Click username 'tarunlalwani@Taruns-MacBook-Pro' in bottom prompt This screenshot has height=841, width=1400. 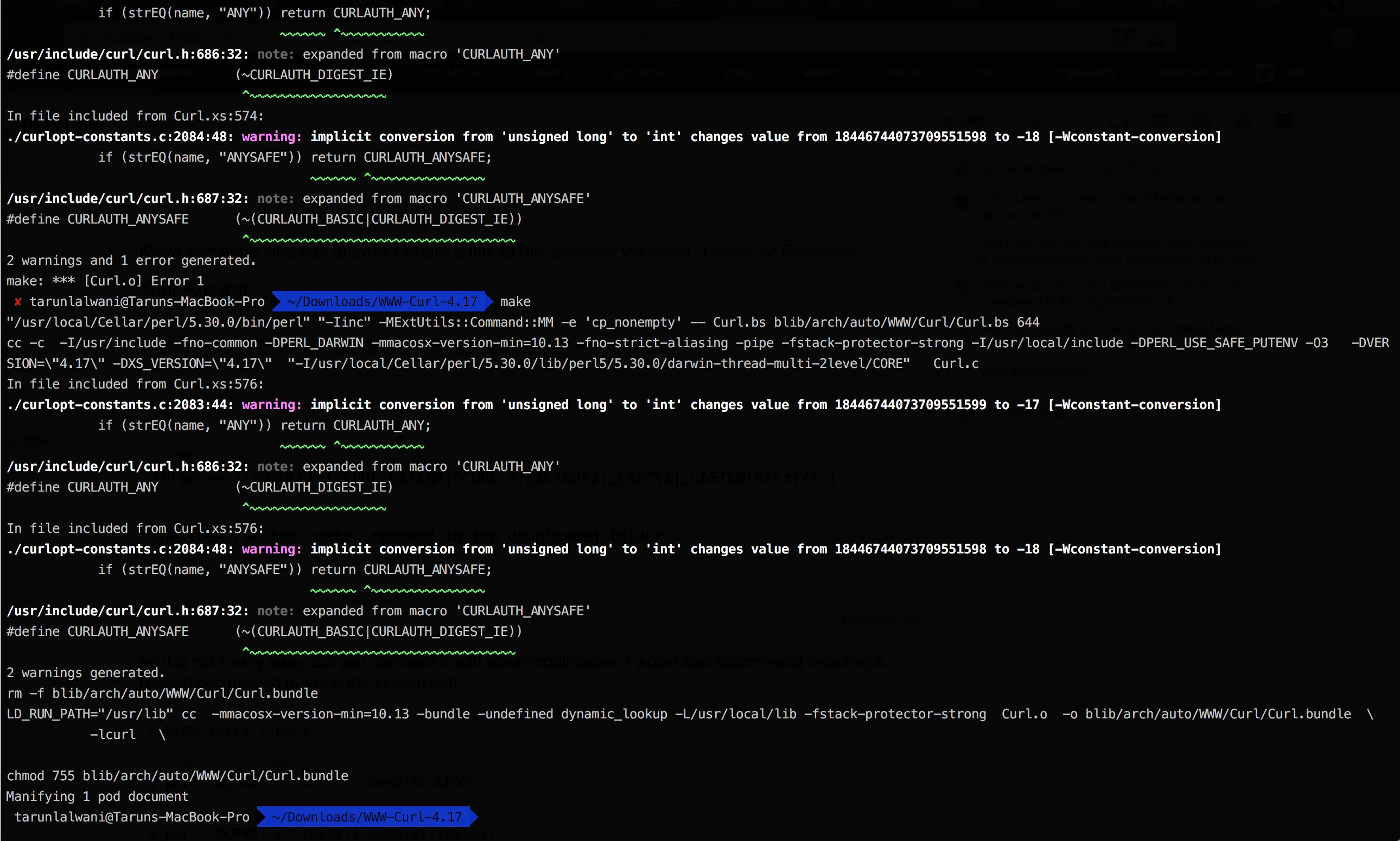coord(131,817)
